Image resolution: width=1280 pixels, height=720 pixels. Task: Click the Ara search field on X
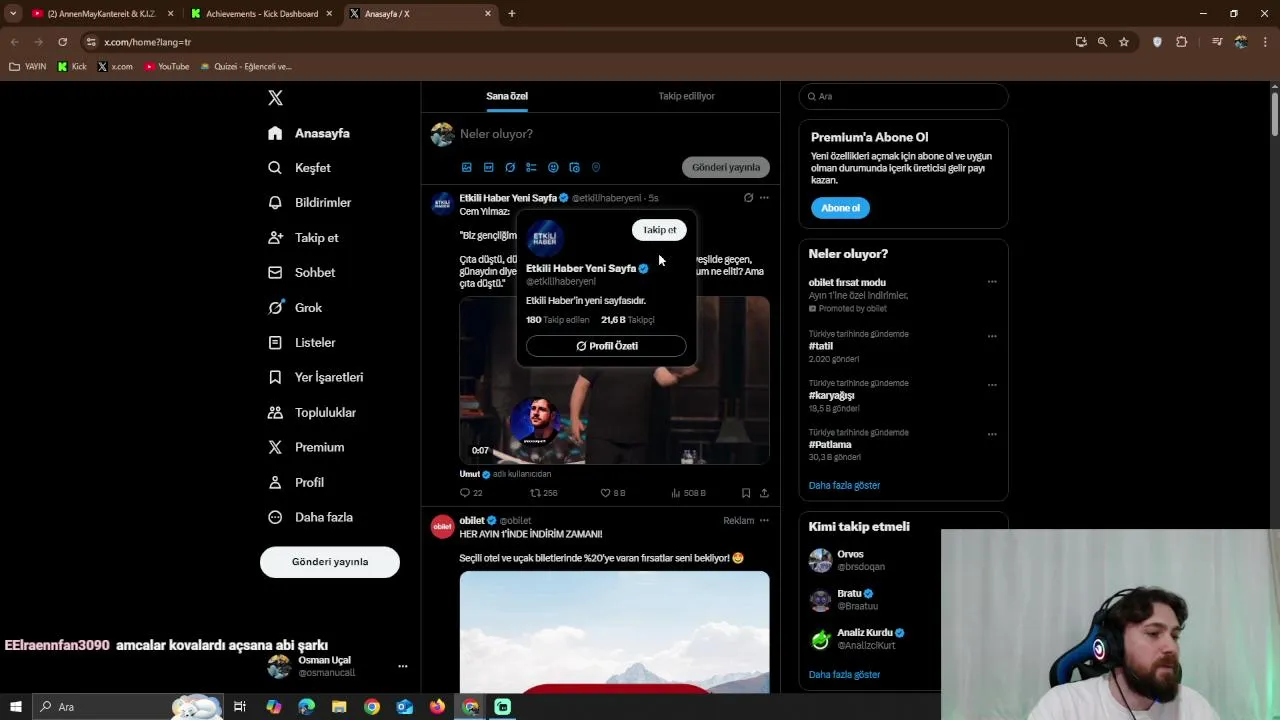903,96
